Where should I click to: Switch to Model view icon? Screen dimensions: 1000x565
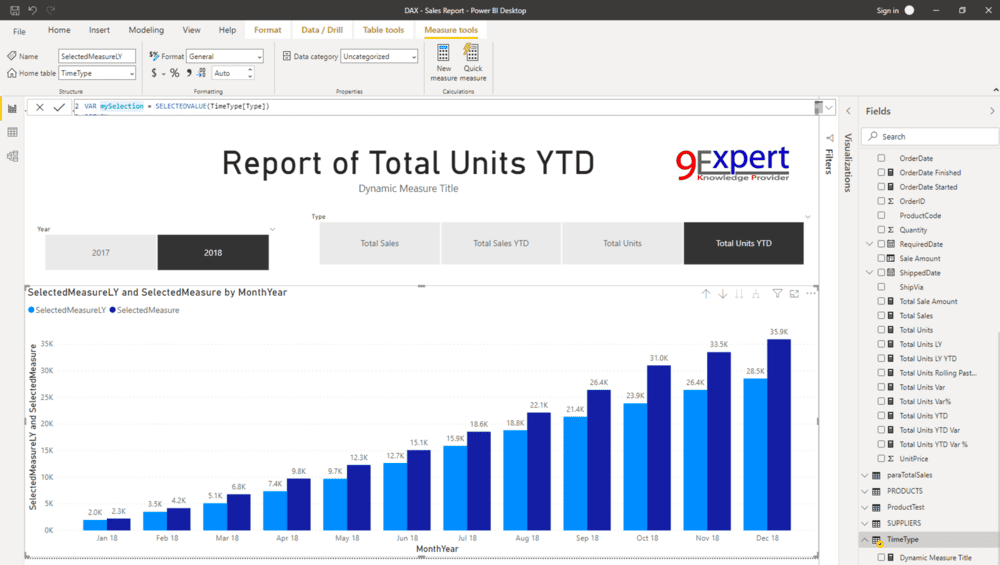(12, 156)
